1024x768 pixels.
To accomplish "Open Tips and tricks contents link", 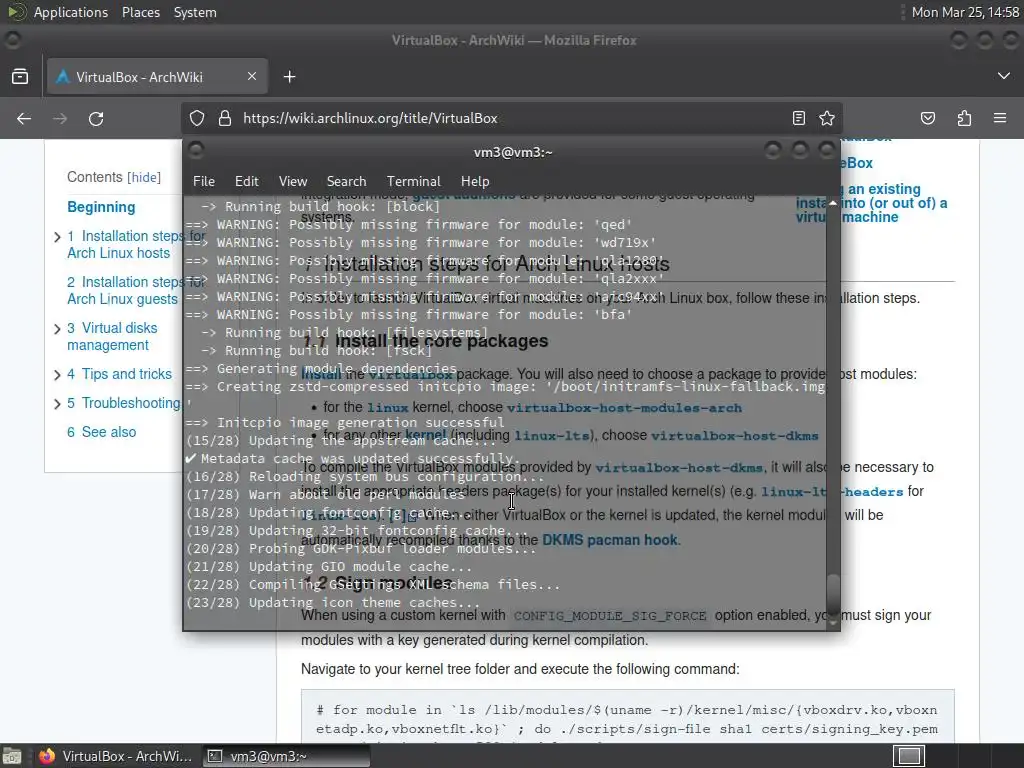I will click(x=120, y=374).
